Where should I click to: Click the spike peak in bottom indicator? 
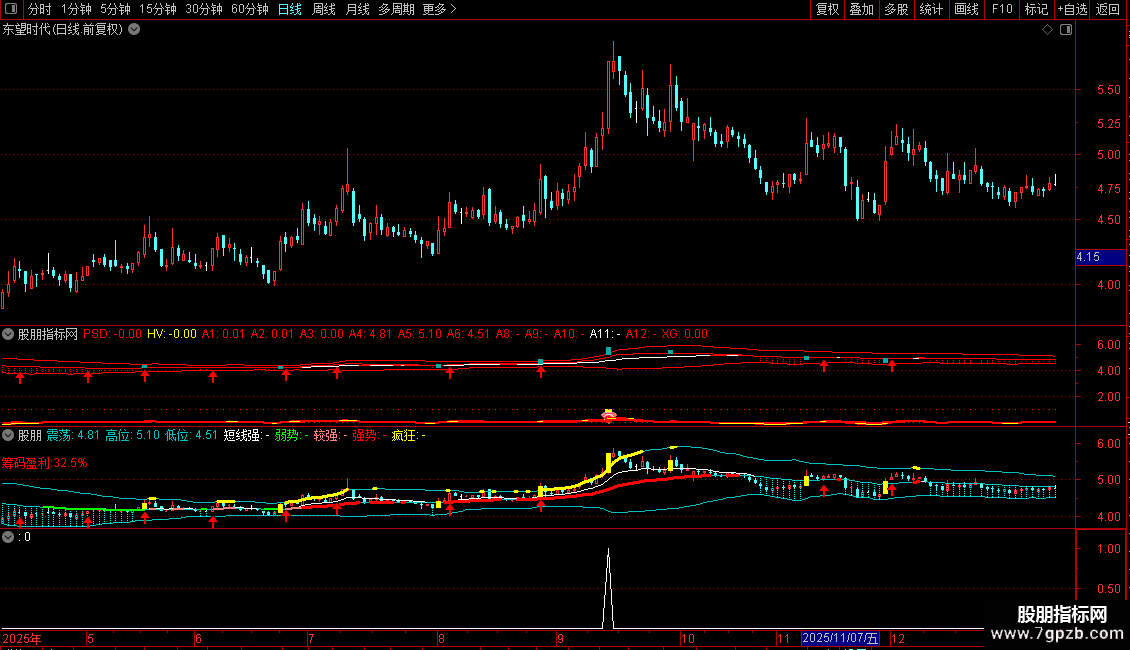[608, 551]
